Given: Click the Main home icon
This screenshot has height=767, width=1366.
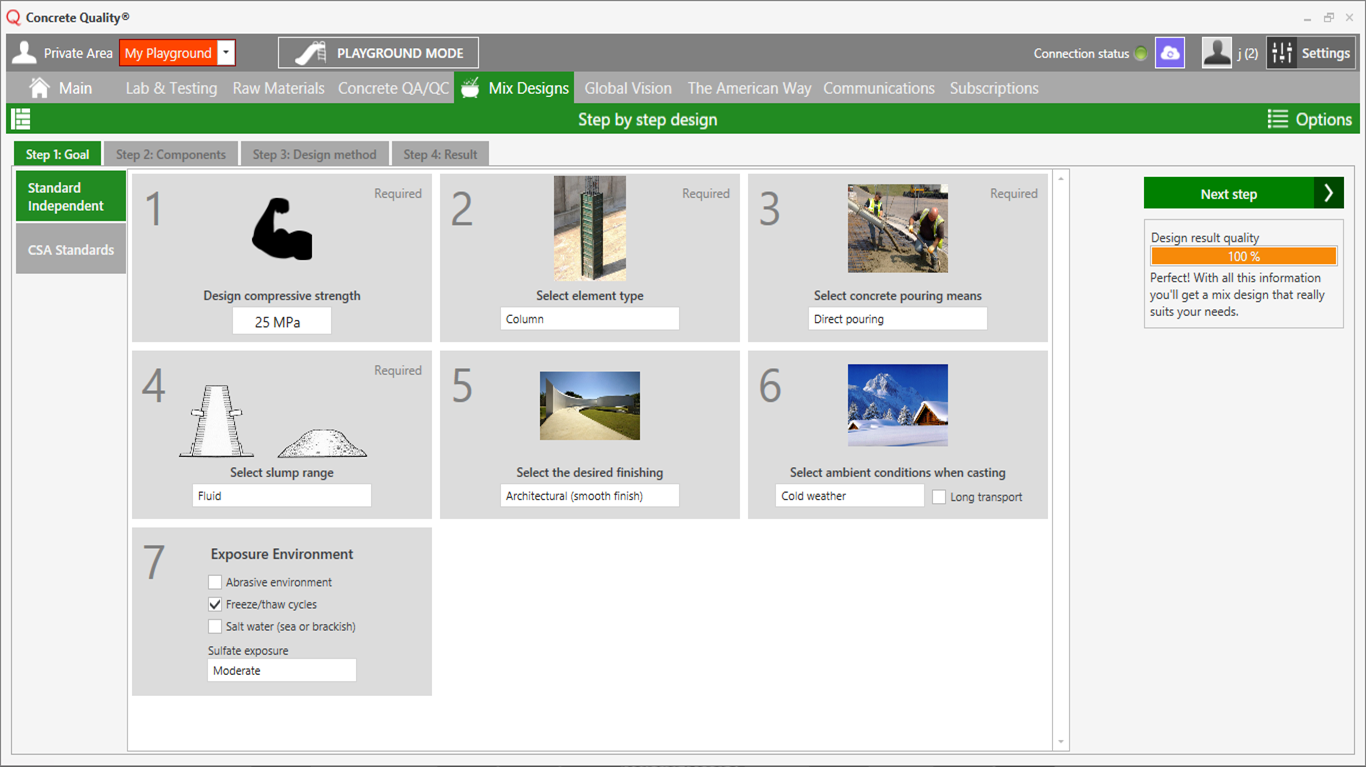Looking at the screenshot, I should 40,88.
